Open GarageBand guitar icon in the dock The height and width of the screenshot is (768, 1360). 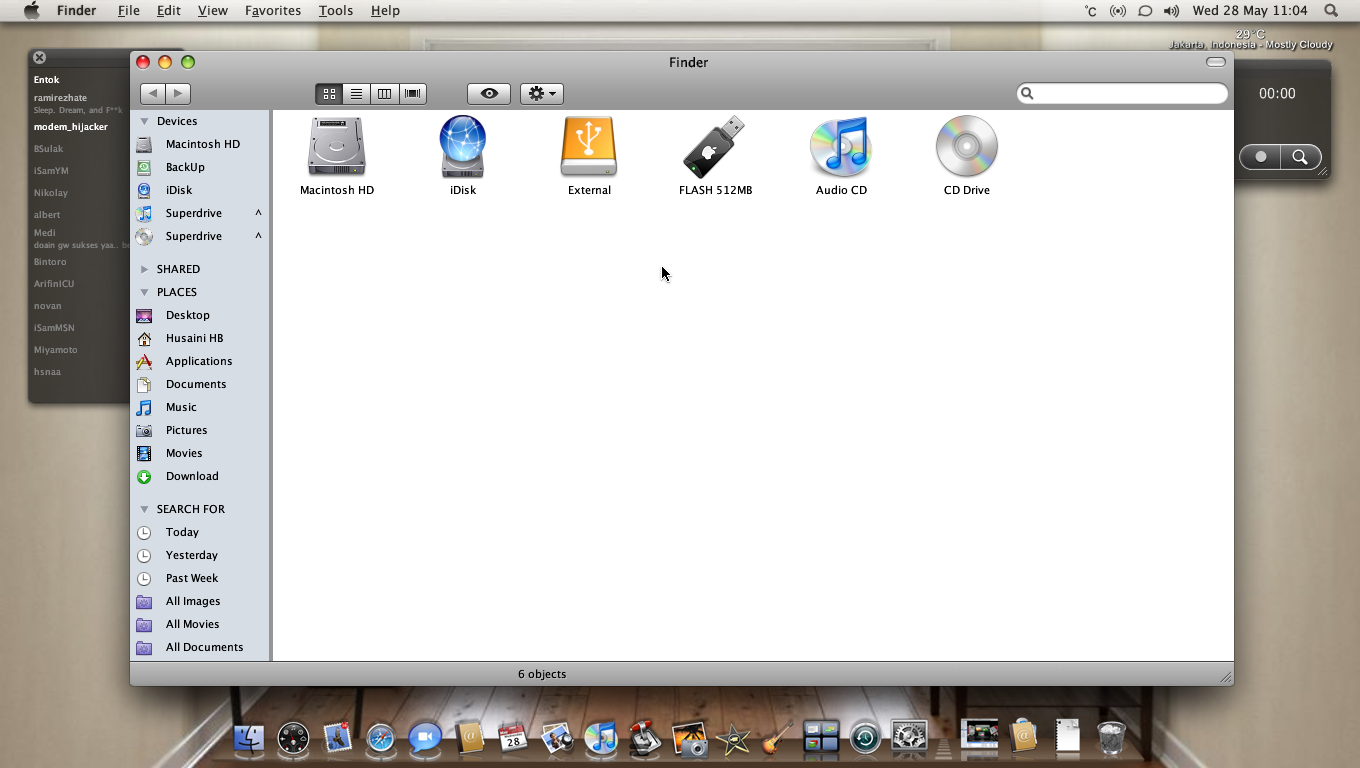click(x=777, y=738)
